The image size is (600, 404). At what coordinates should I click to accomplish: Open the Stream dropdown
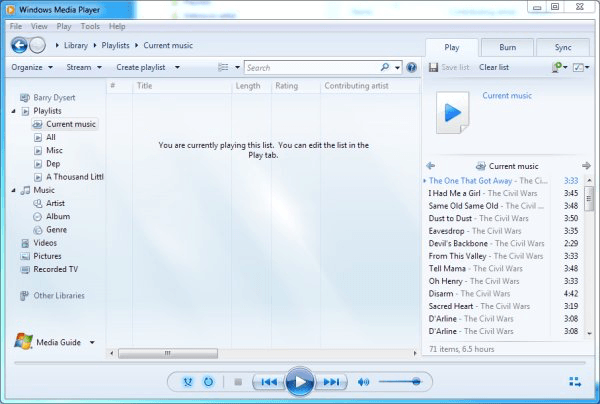pos(84,67)
